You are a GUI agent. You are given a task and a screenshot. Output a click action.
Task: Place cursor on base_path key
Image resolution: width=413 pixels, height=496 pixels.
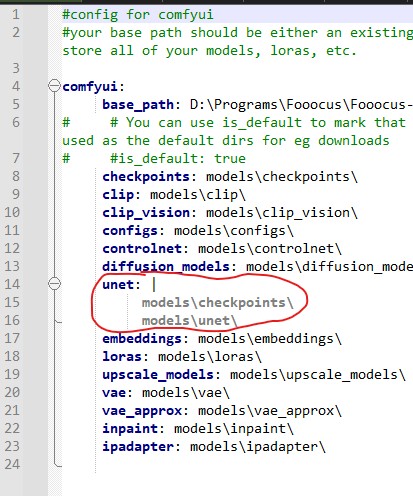coord(138,105)
